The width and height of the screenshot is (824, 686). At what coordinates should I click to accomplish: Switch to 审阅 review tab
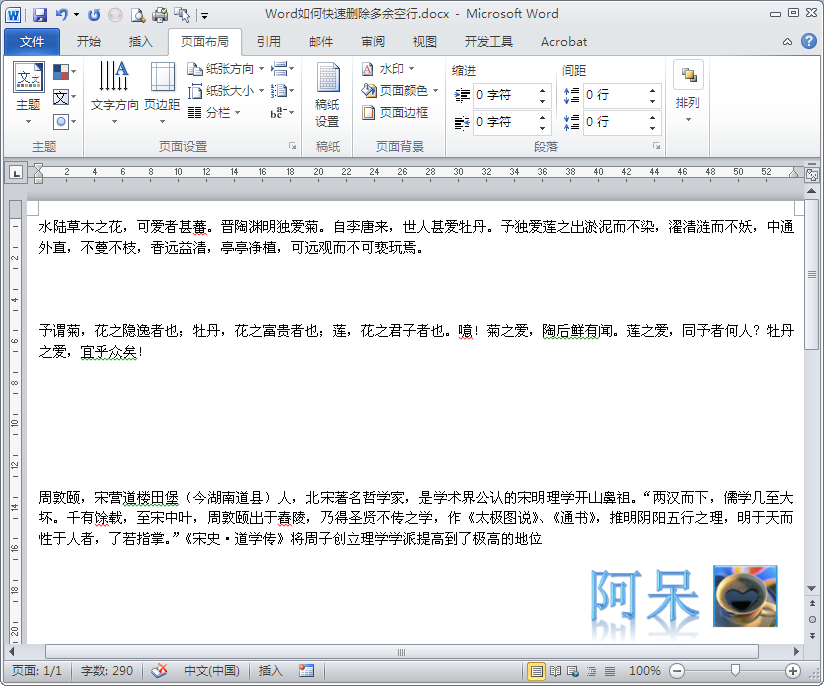click(373, 42)
